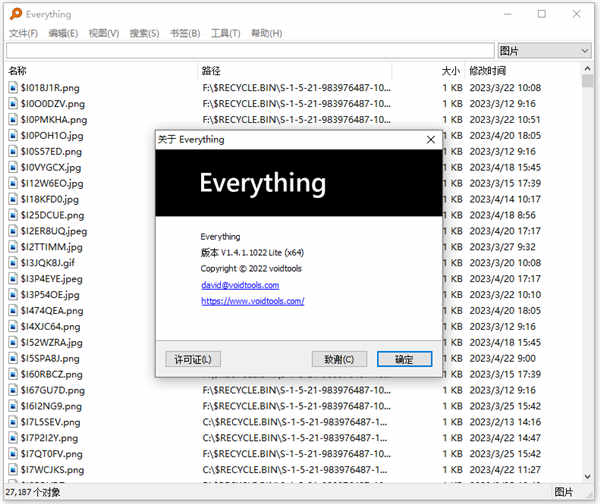
Task: Click the 许可证(L) button
Action: click(x=193, y=359)
